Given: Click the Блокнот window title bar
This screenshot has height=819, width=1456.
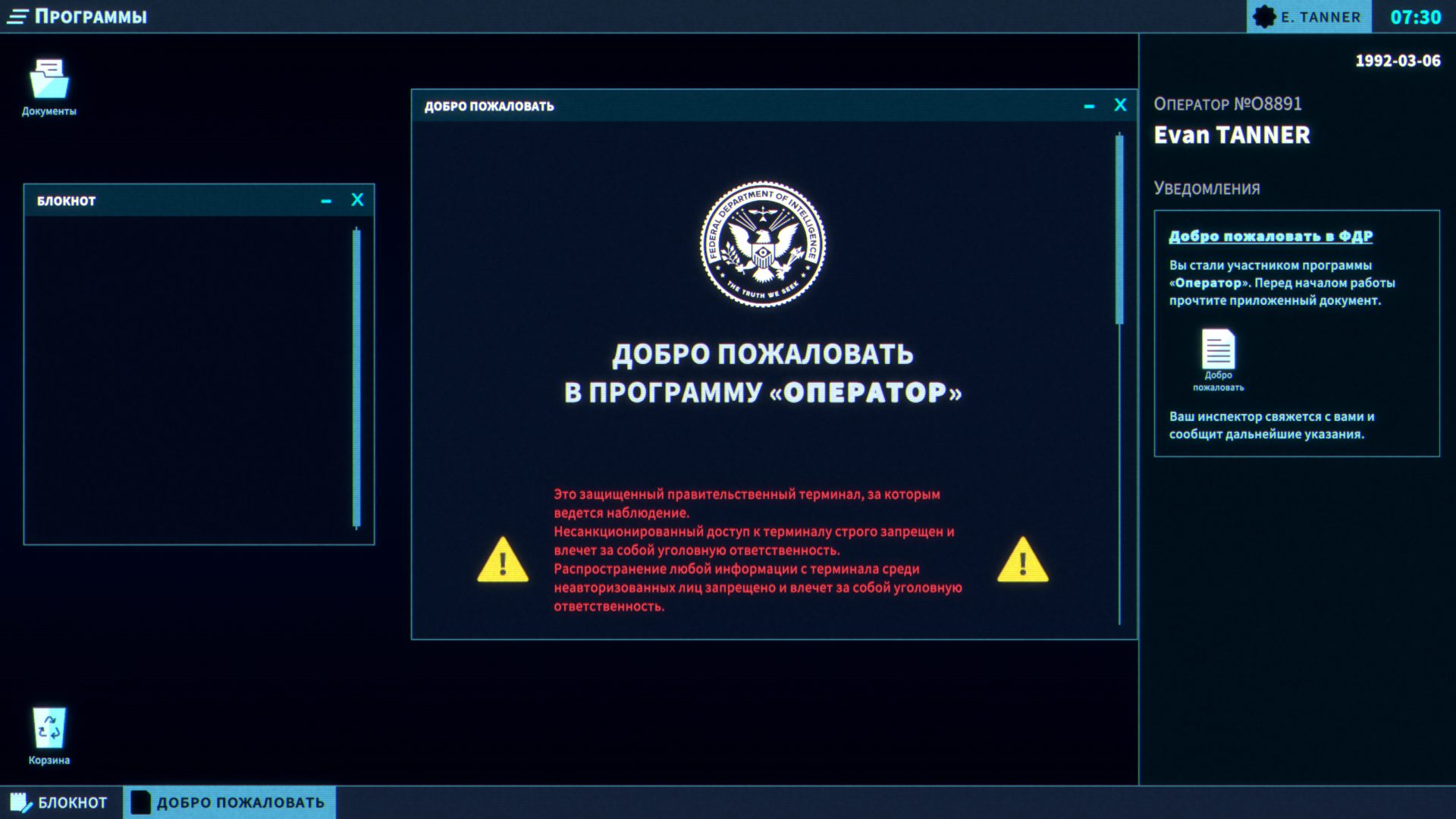Looking at the screenshot, I should point(199,201).
